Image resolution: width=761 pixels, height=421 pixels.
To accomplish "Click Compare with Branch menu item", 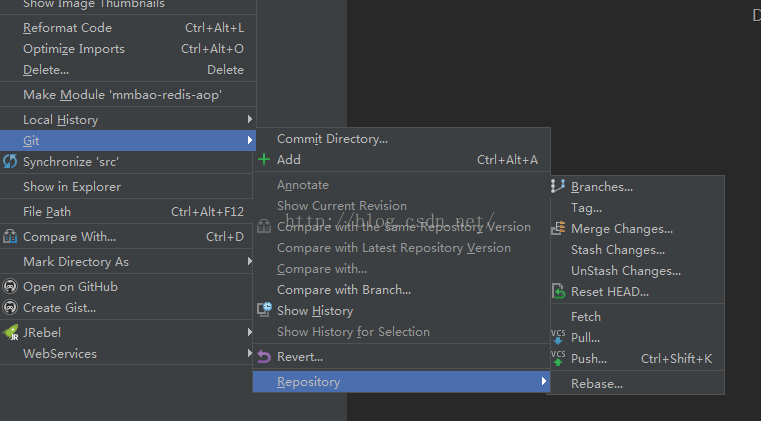I will tap(343, 290).
